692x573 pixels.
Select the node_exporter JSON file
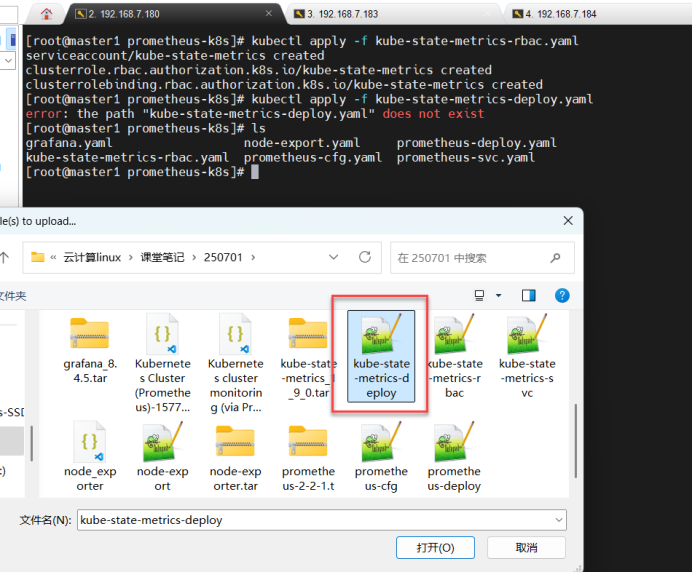coord(89,443)
